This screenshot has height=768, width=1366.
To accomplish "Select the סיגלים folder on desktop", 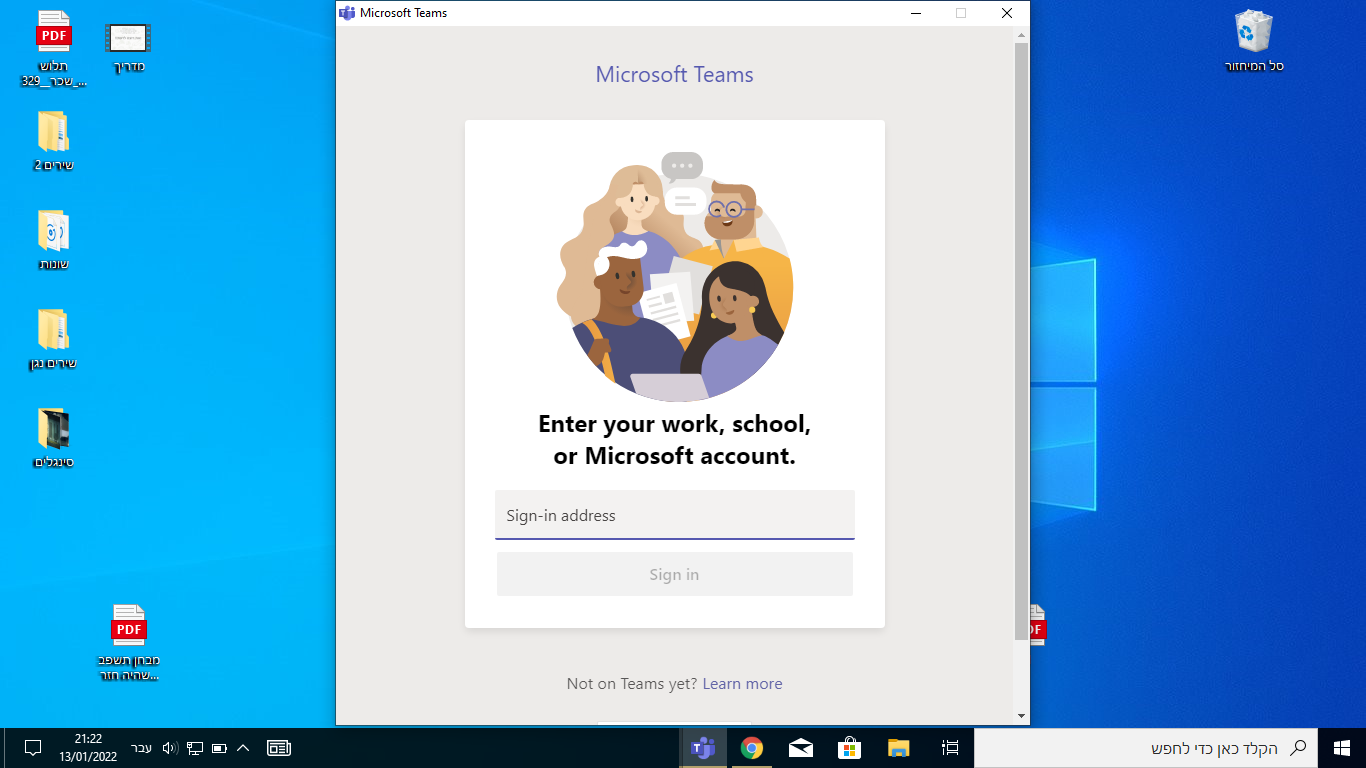I will 54,438.
